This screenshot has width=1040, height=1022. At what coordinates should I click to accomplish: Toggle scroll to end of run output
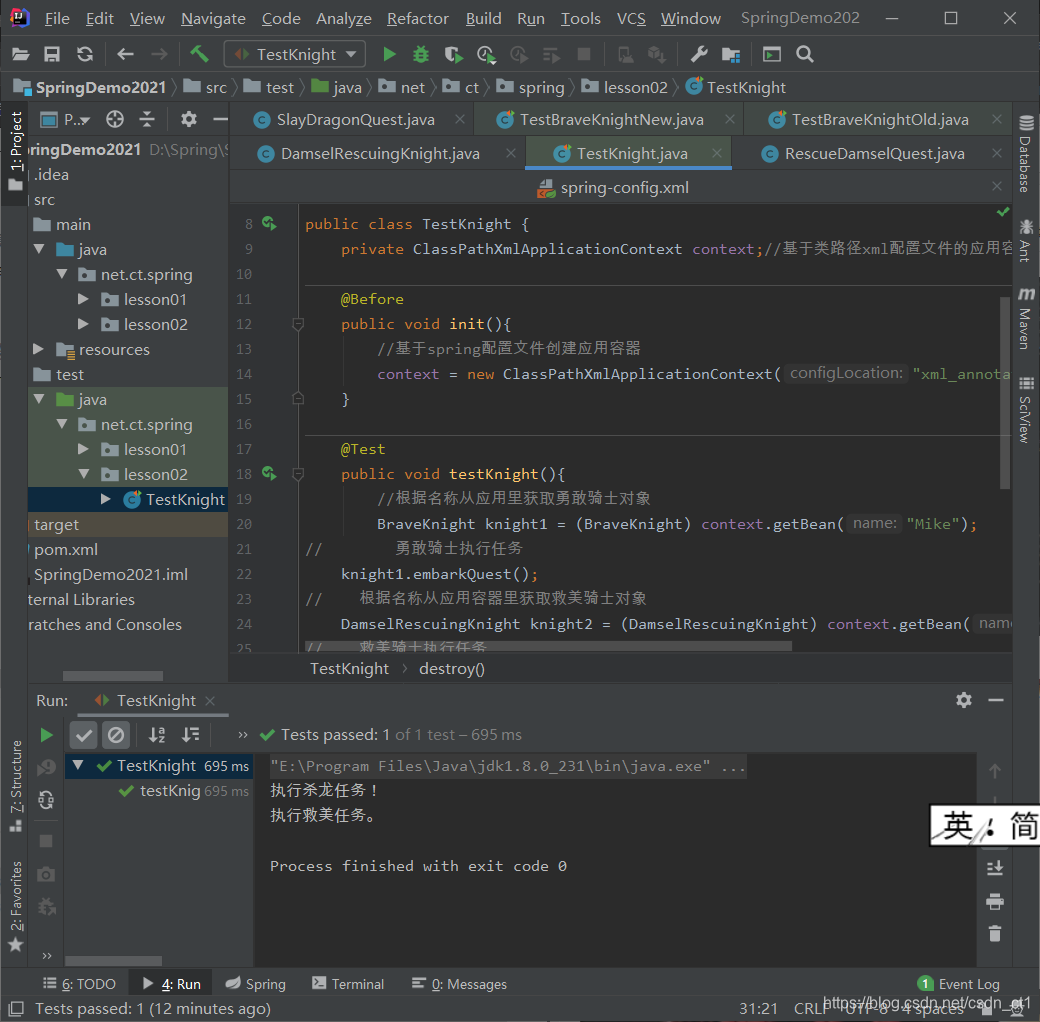point(995,868)
